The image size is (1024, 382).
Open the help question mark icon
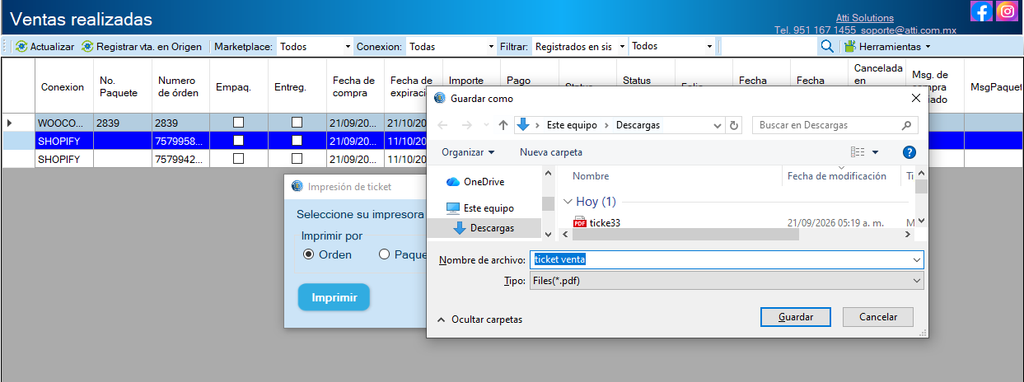[908, 152]
